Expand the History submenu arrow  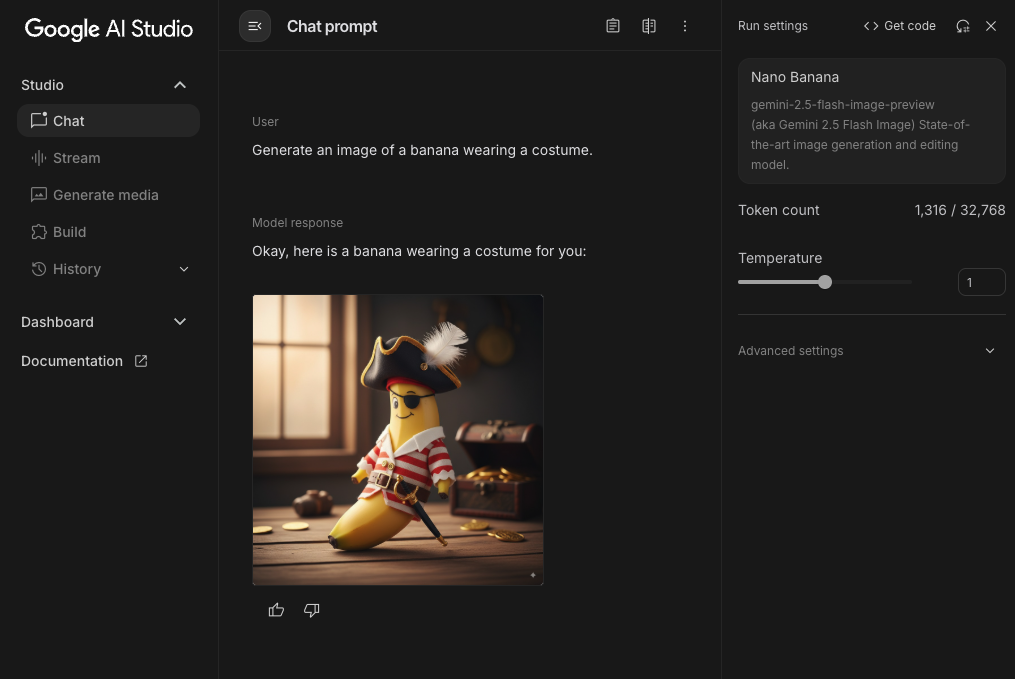(184, 269)
